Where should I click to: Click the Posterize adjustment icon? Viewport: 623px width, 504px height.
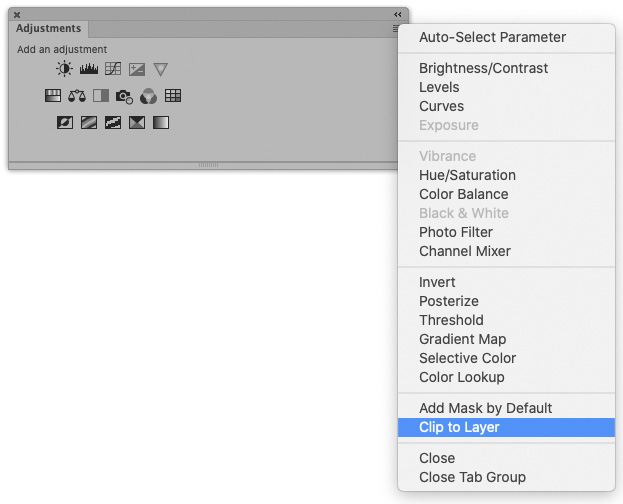(89, 123)
